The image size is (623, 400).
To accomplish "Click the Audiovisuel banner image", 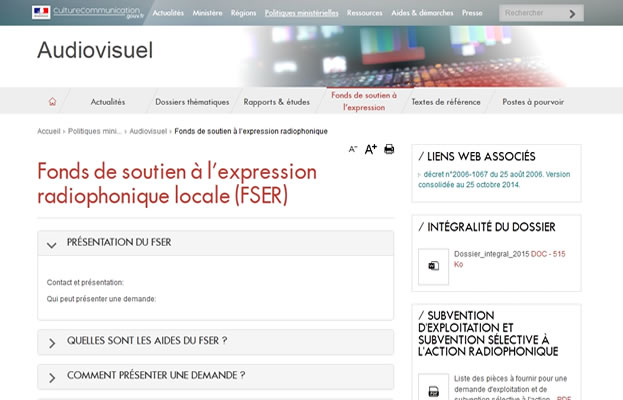I will click(x=401, y=56).
